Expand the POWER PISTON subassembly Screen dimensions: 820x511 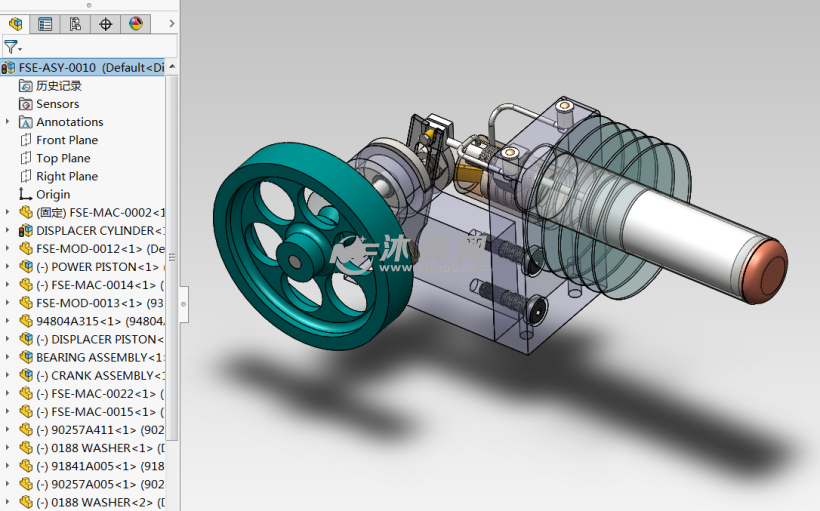point(7,267)
